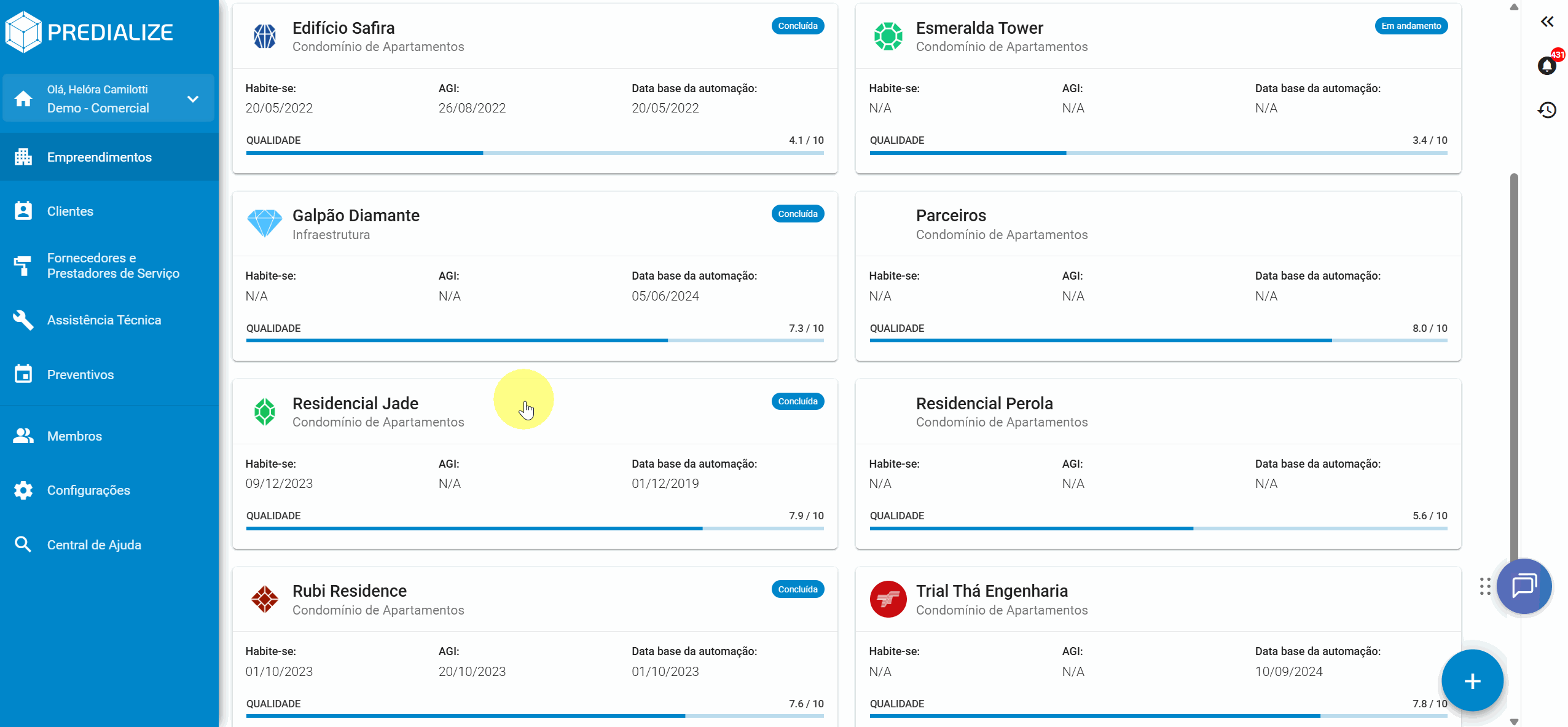Open the history icon in the right panel
1568x727 pixels.
coord(1548,109)
